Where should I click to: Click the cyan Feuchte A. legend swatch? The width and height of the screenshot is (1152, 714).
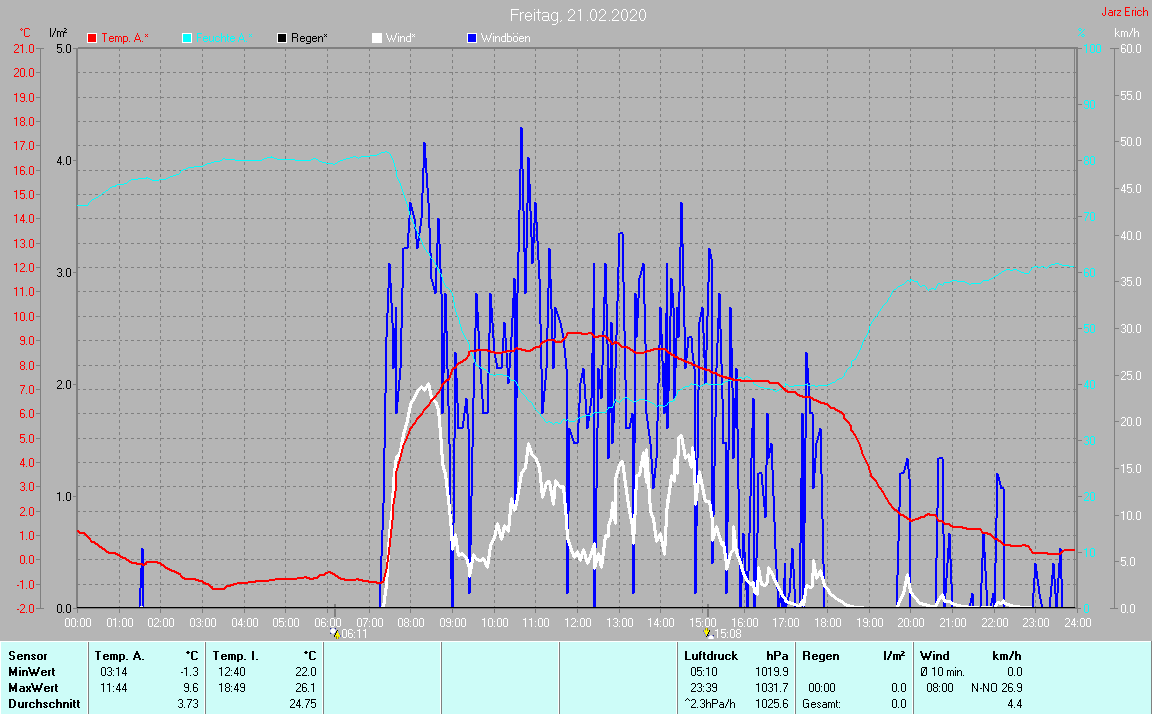click(187, 38)
